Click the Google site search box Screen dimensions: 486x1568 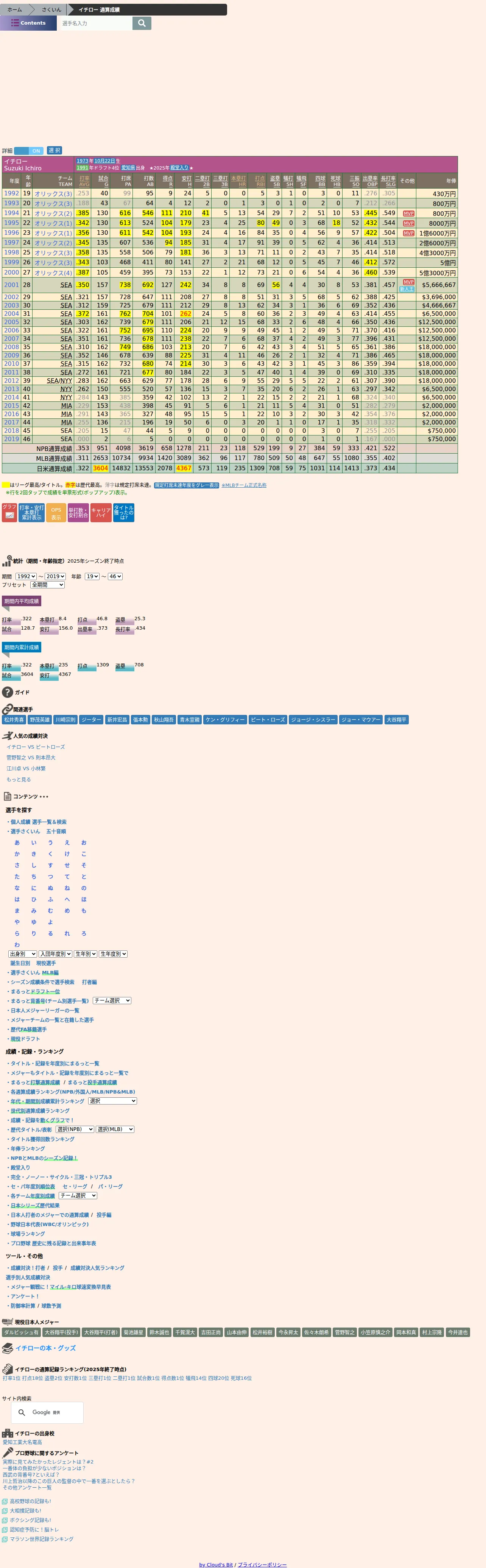click(x=48, y=1413)
